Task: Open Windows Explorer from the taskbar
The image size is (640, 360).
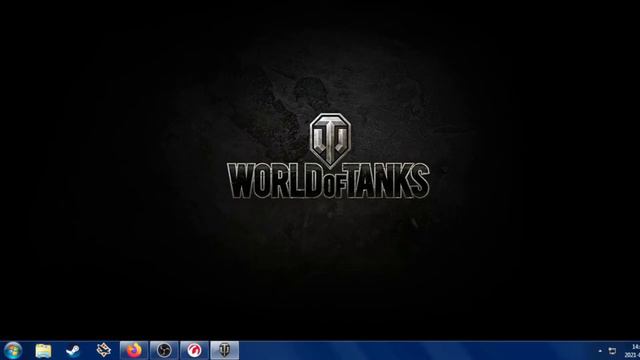Action: click(x=43, y=351)
